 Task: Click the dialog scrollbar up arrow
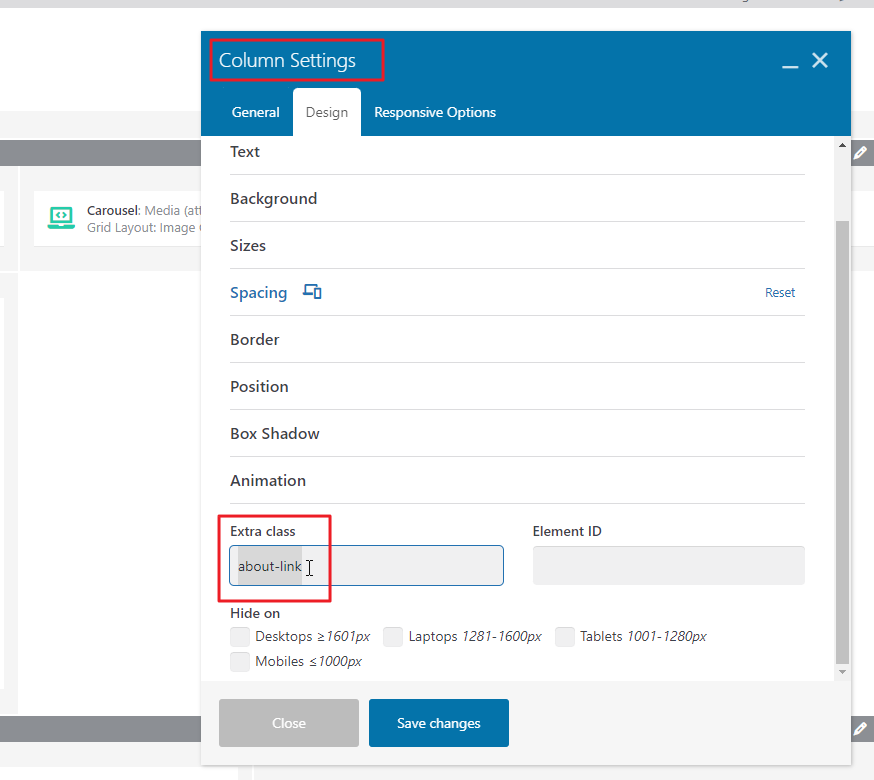[x=842, y=145]
